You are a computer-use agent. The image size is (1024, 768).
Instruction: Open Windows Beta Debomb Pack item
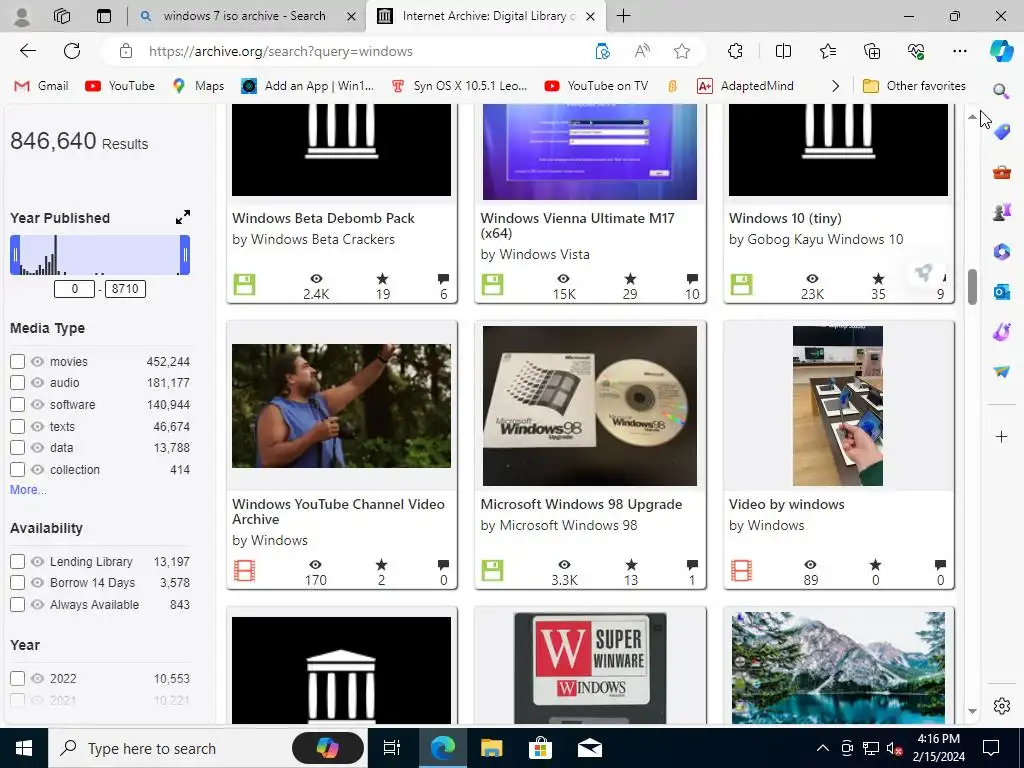coord(323,218)
